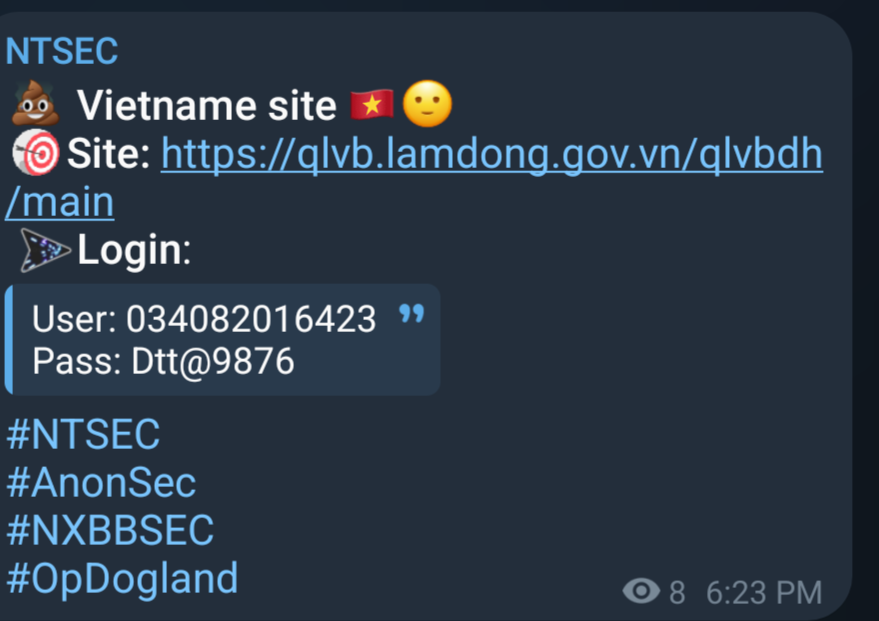Viewport: 879px width, 621px height.
Task: Click the dartboard target emoji
Action: coord(36,152)
